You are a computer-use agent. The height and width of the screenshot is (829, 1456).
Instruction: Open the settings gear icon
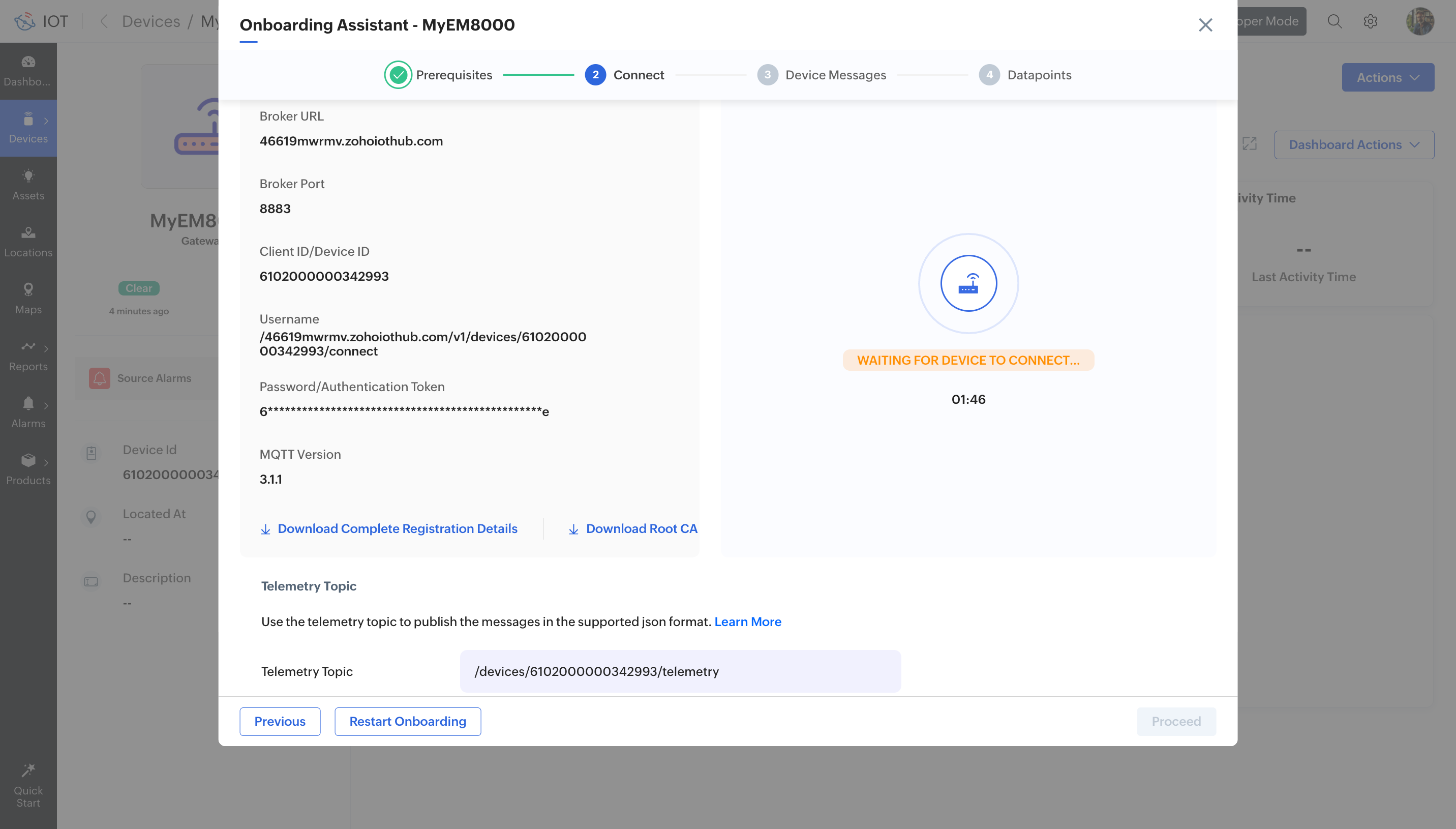[x=1370, y=22]
